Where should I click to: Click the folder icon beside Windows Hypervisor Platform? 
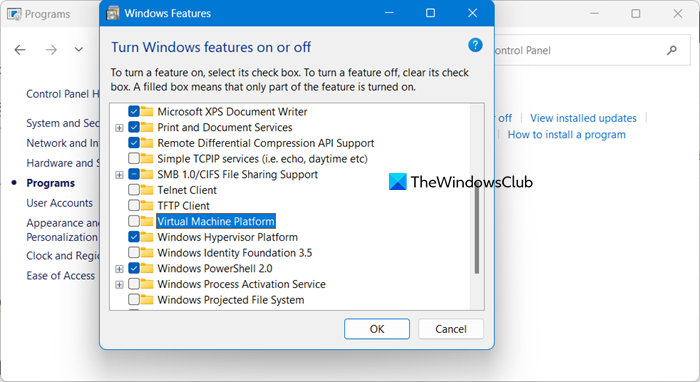tap(146, 237)
